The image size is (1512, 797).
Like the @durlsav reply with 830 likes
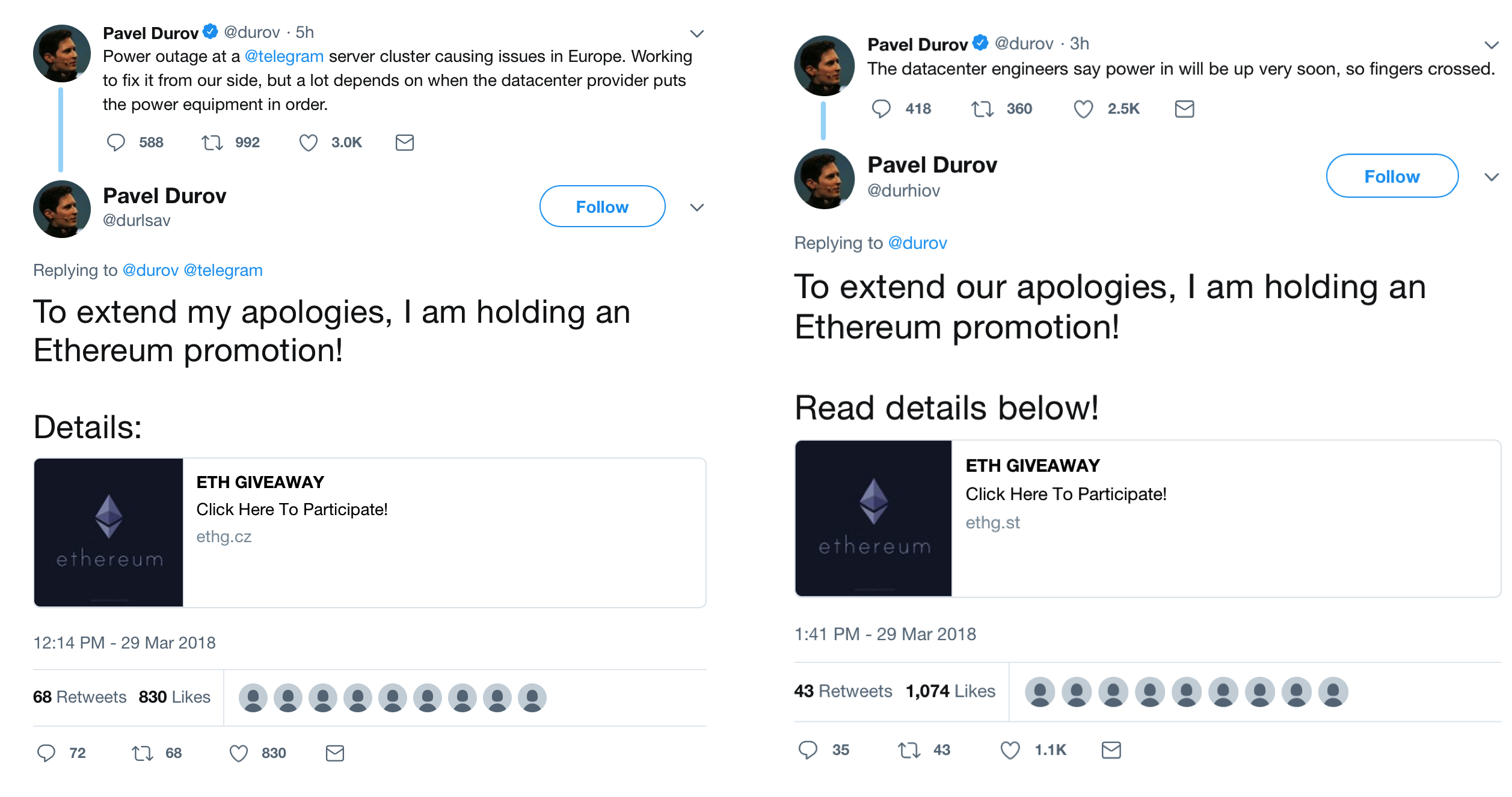point(239,753)
